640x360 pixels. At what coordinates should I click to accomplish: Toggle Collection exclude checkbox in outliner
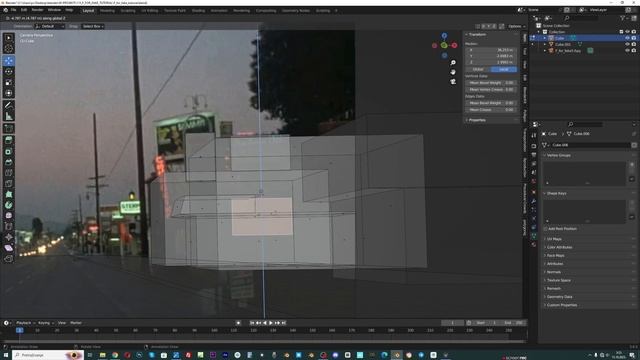(621, 31)
